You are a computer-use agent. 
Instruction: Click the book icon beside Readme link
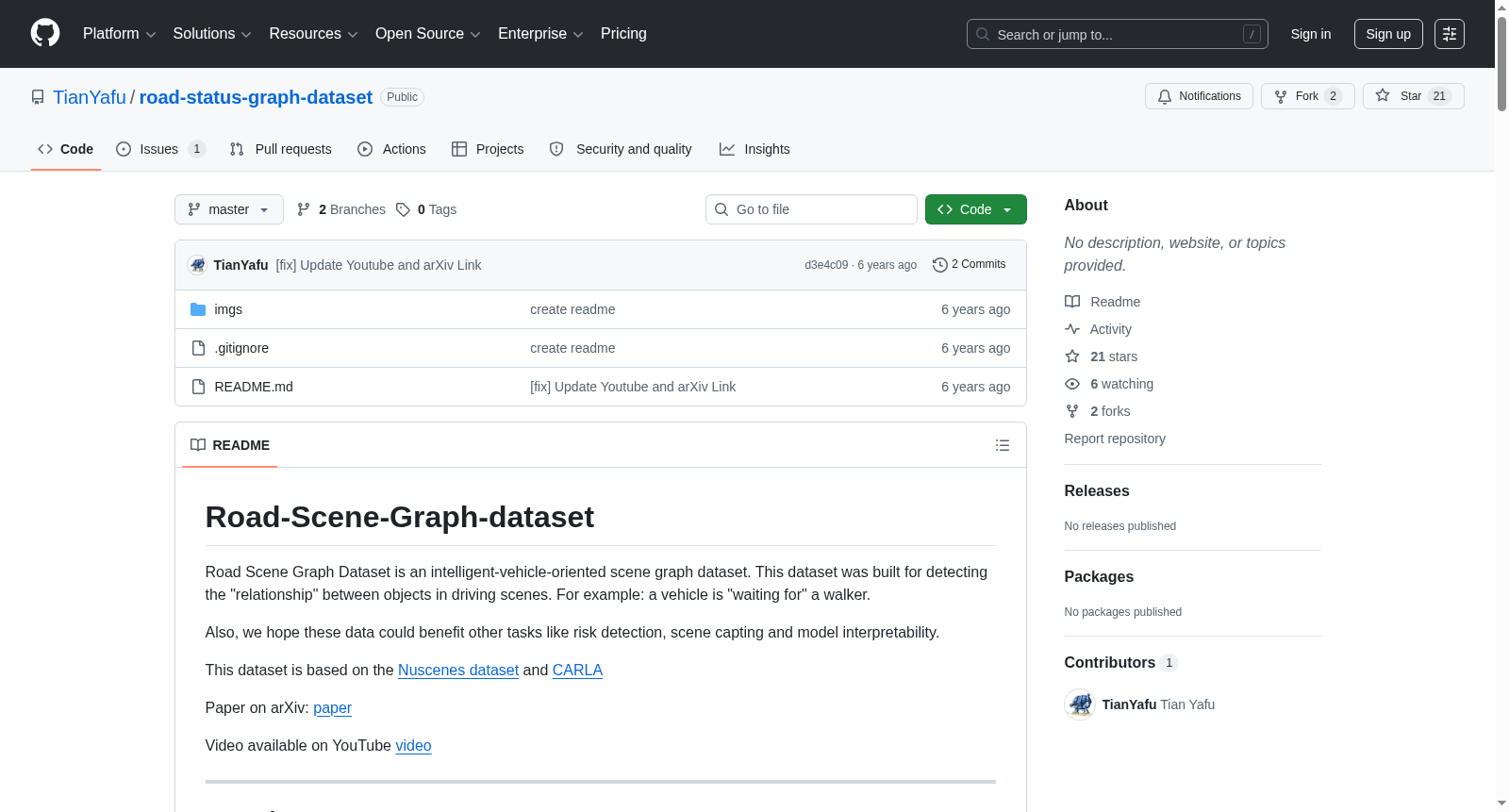[1072, 302]
